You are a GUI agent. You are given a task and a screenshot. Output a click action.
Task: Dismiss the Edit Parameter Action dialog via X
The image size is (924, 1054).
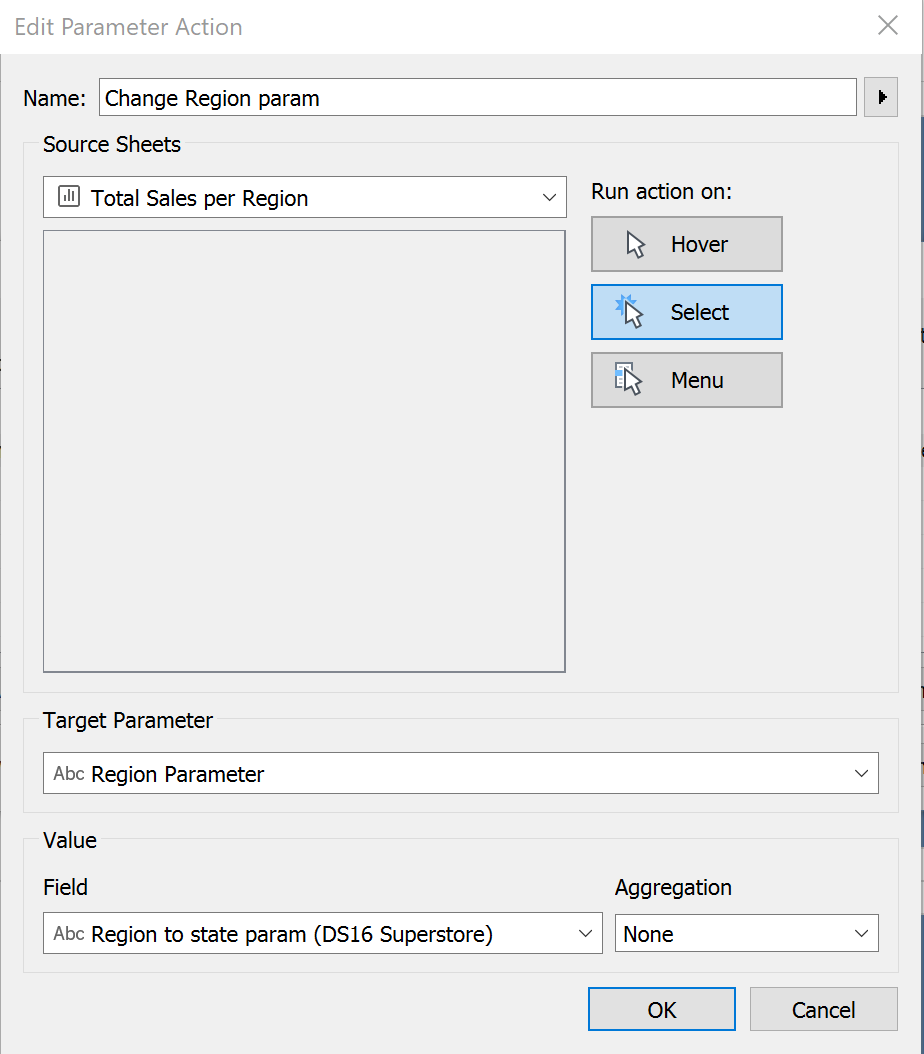click(888, 26)
